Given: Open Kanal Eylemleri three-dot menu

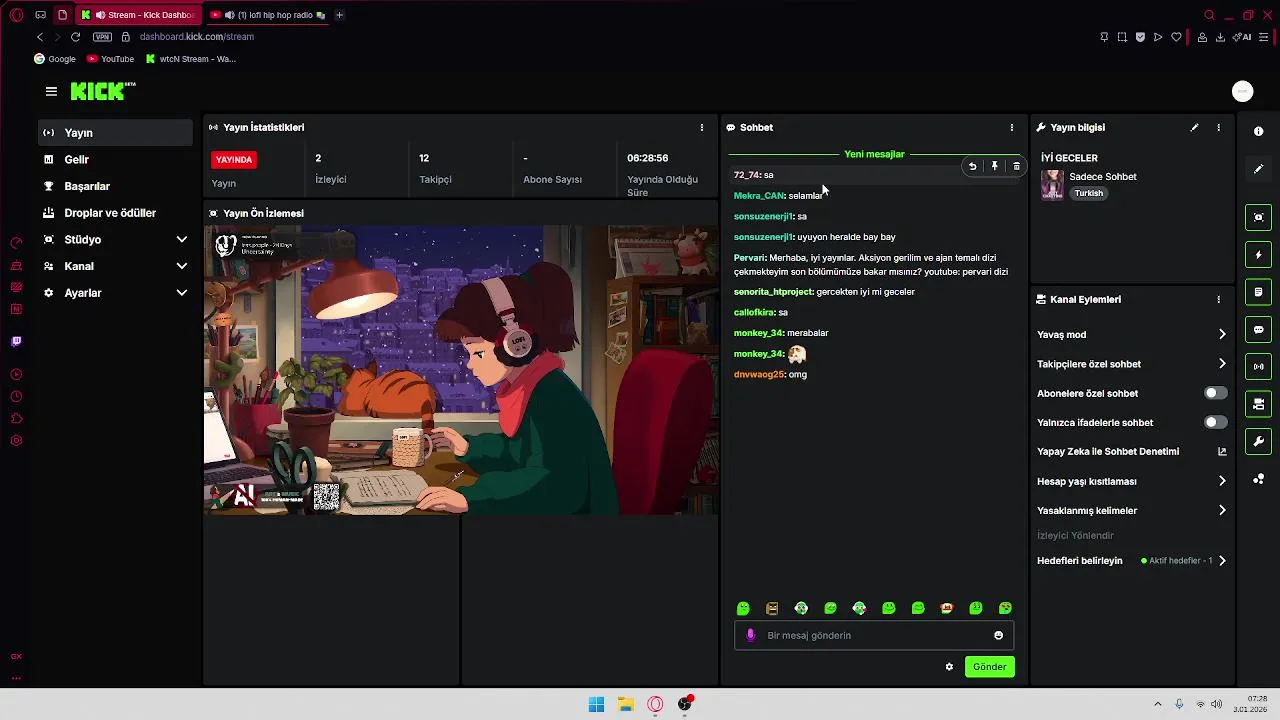Looking at the screenshot, I should [1218, 300].
